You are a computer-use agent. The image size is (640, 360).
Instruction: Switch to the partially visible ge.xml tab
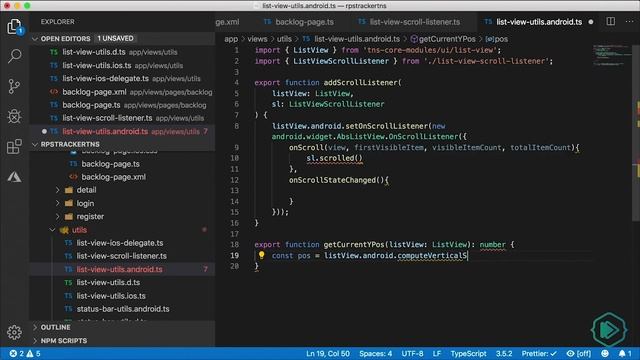227,22
